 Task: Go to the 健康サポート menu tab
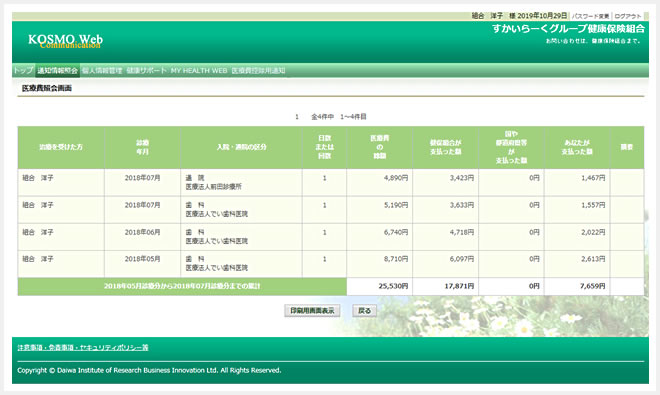[x=146, y=70]
